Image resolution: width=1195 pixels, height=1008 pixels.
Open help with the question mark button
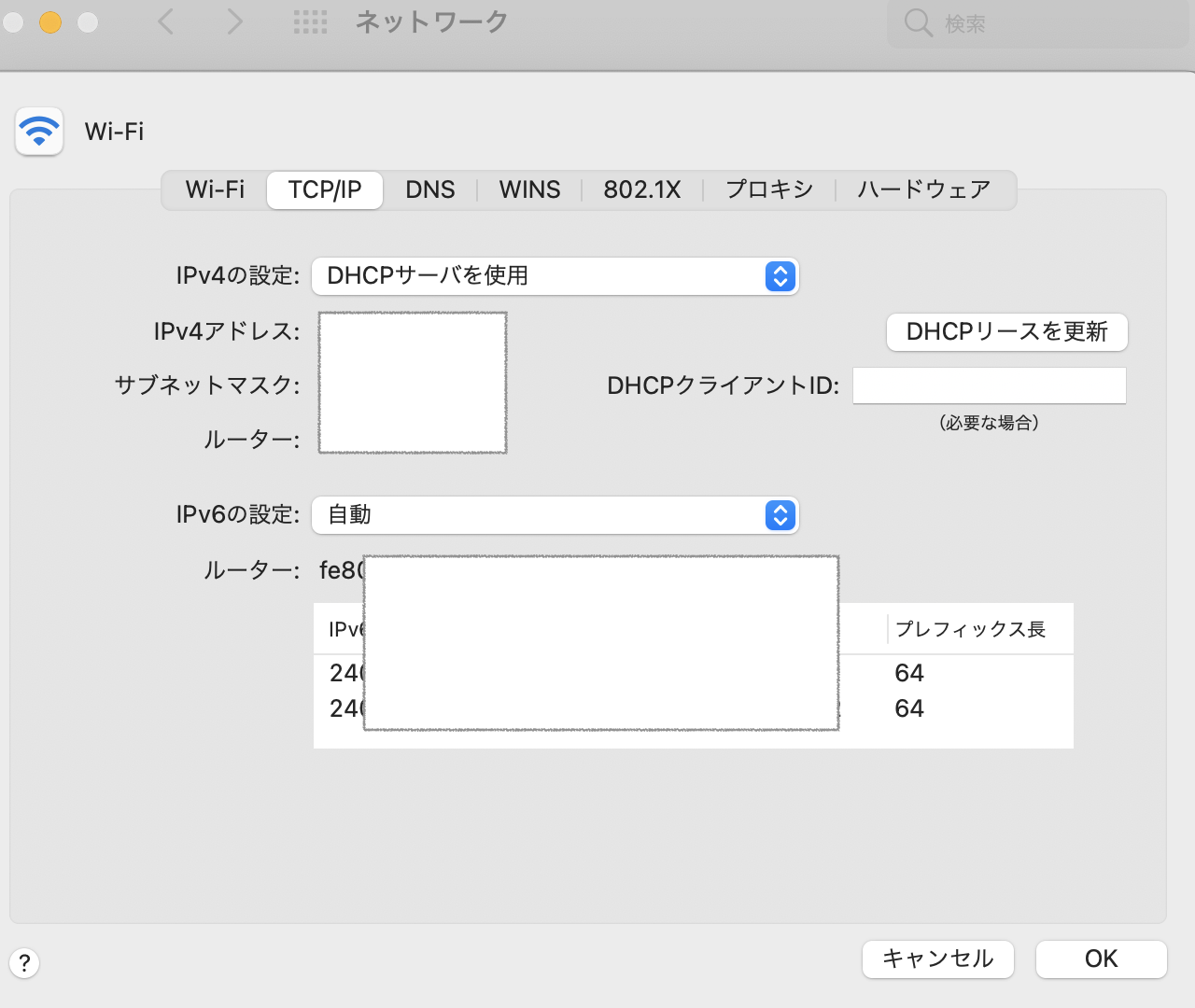[24, 962]
